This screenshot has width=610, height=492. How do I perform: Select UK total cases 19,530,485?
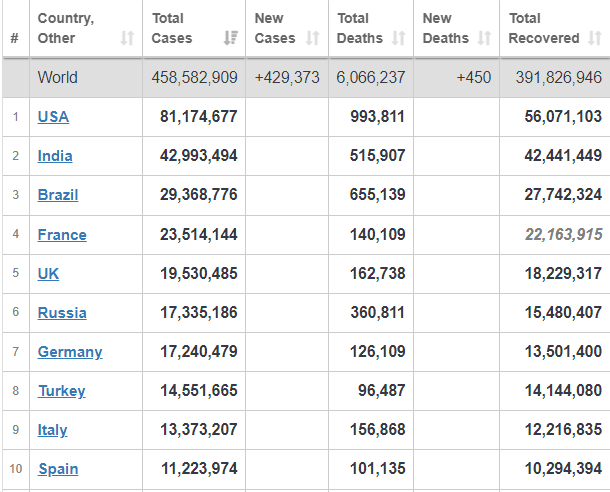click(x=199, y=273)
